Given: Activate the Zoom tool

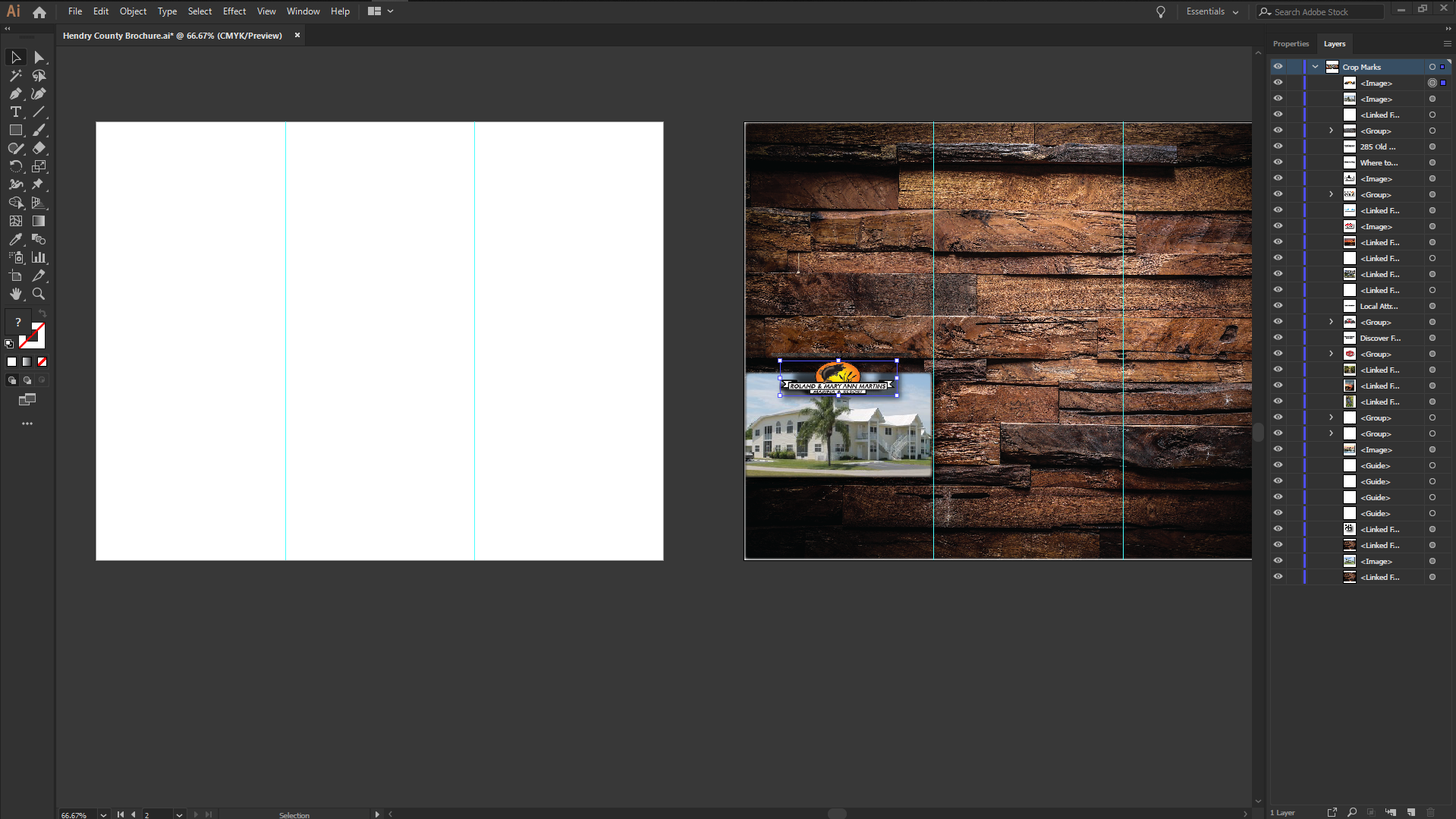Looking at the screenshot, I should point(39,294).
